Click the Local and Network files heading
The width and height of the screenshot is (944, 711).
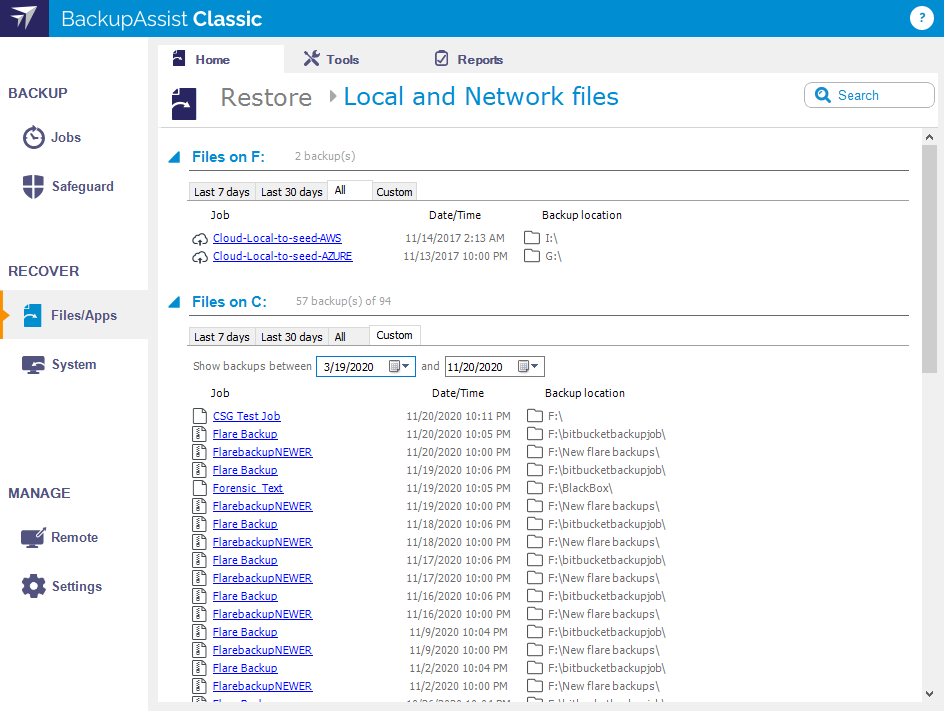click(x=481, y=96)
